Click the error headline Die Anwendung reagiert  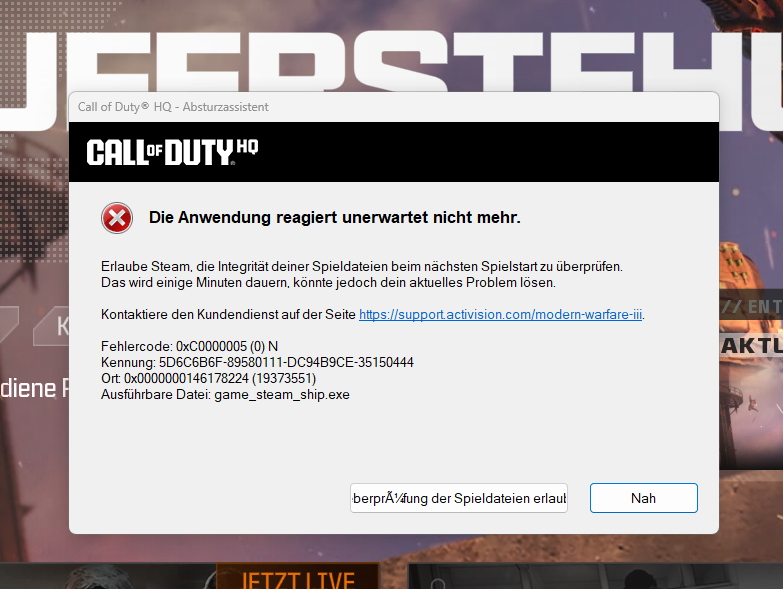click(335, 218)
